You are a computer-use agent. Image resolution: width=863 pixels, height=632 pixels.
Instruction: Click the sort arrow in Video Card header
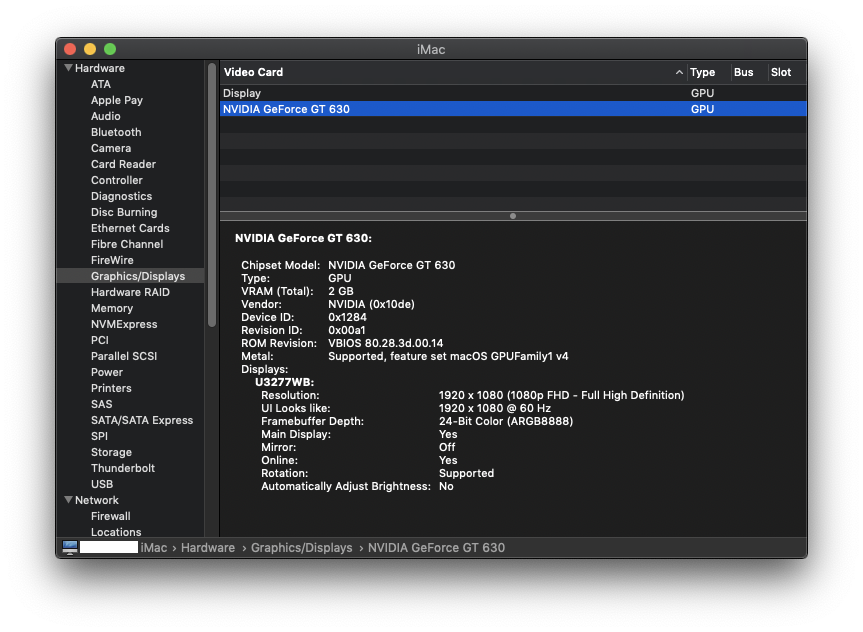[679, 72]
